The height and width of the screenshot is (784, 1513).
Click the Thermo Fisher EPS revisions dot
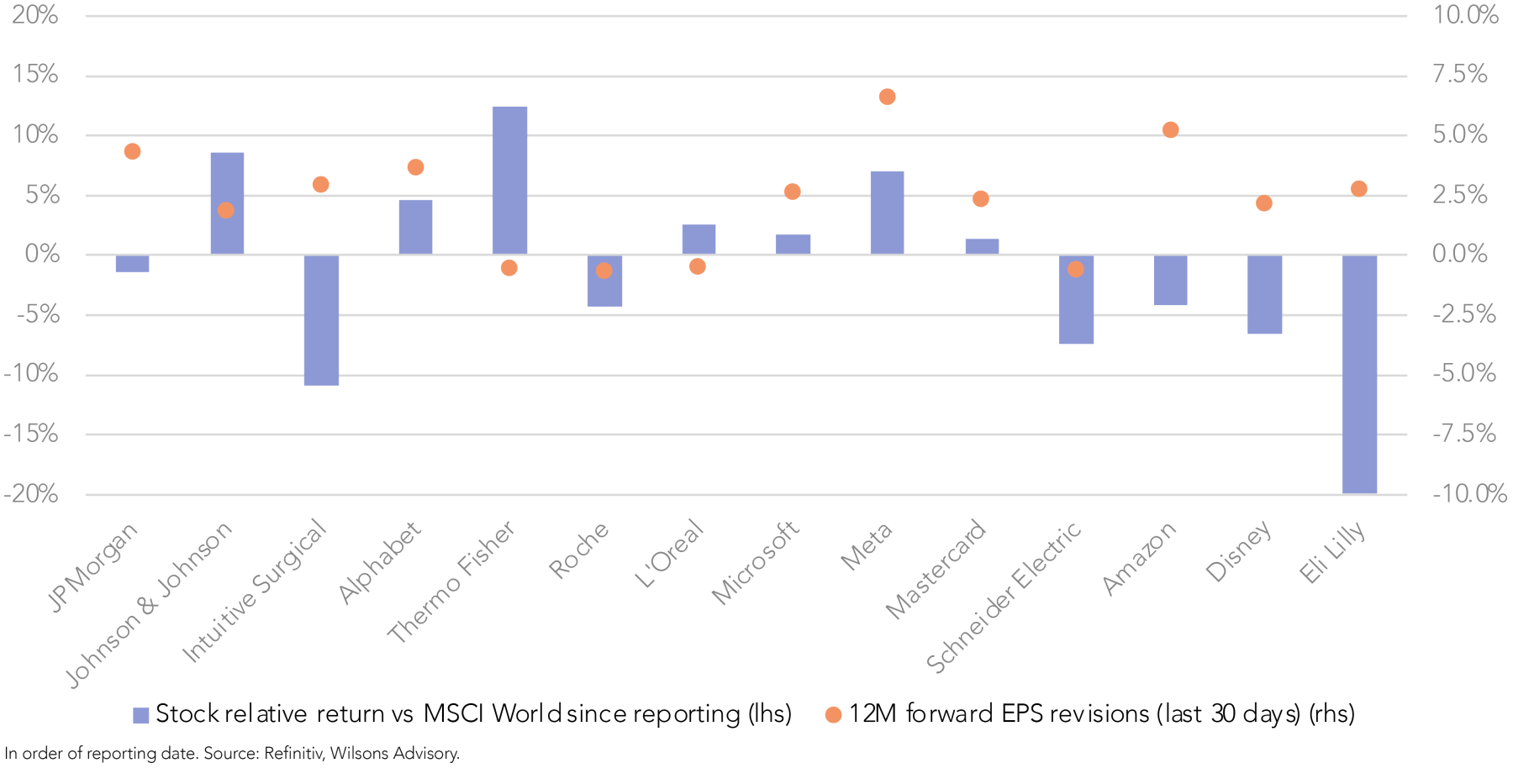coord(509,268)
